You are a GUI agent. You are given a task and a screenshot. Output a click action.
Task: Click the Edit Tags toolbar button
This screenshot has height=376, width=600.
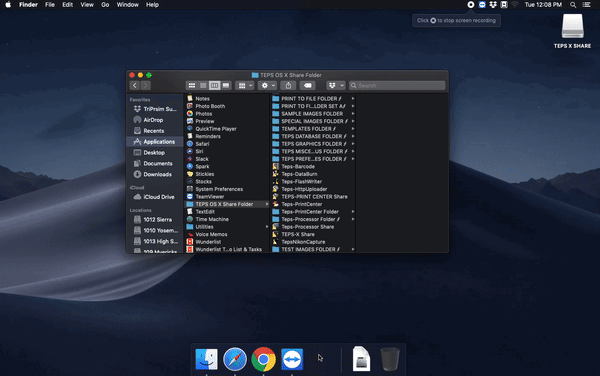(307, 85)
